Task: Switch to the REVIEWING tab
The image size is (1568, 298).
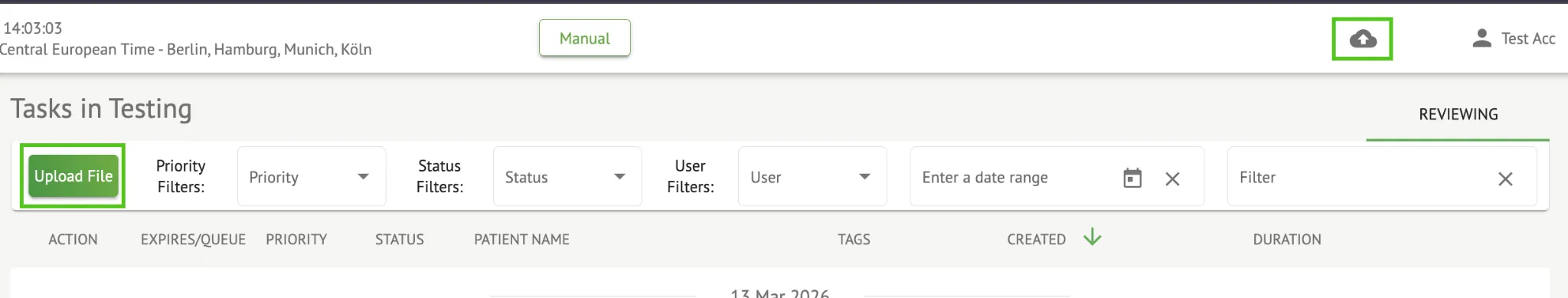Action: tap(1458, 114)
